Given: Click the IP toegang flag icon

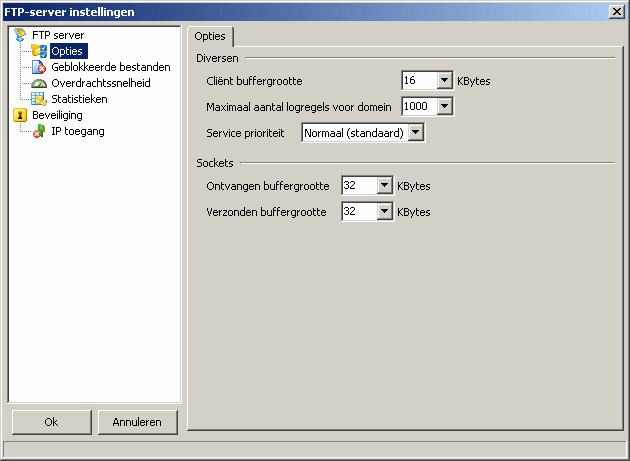Looking at the screenshot, I should pos(39,131).
